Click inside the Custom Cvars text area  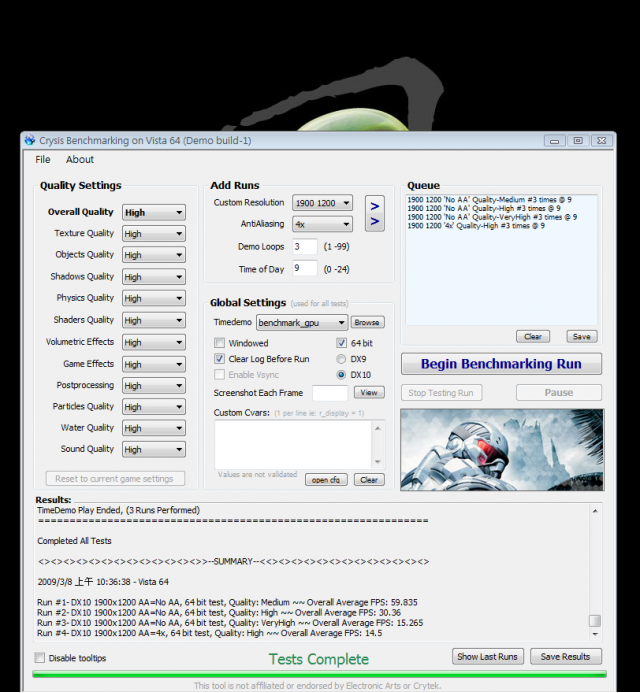point(293,444)
